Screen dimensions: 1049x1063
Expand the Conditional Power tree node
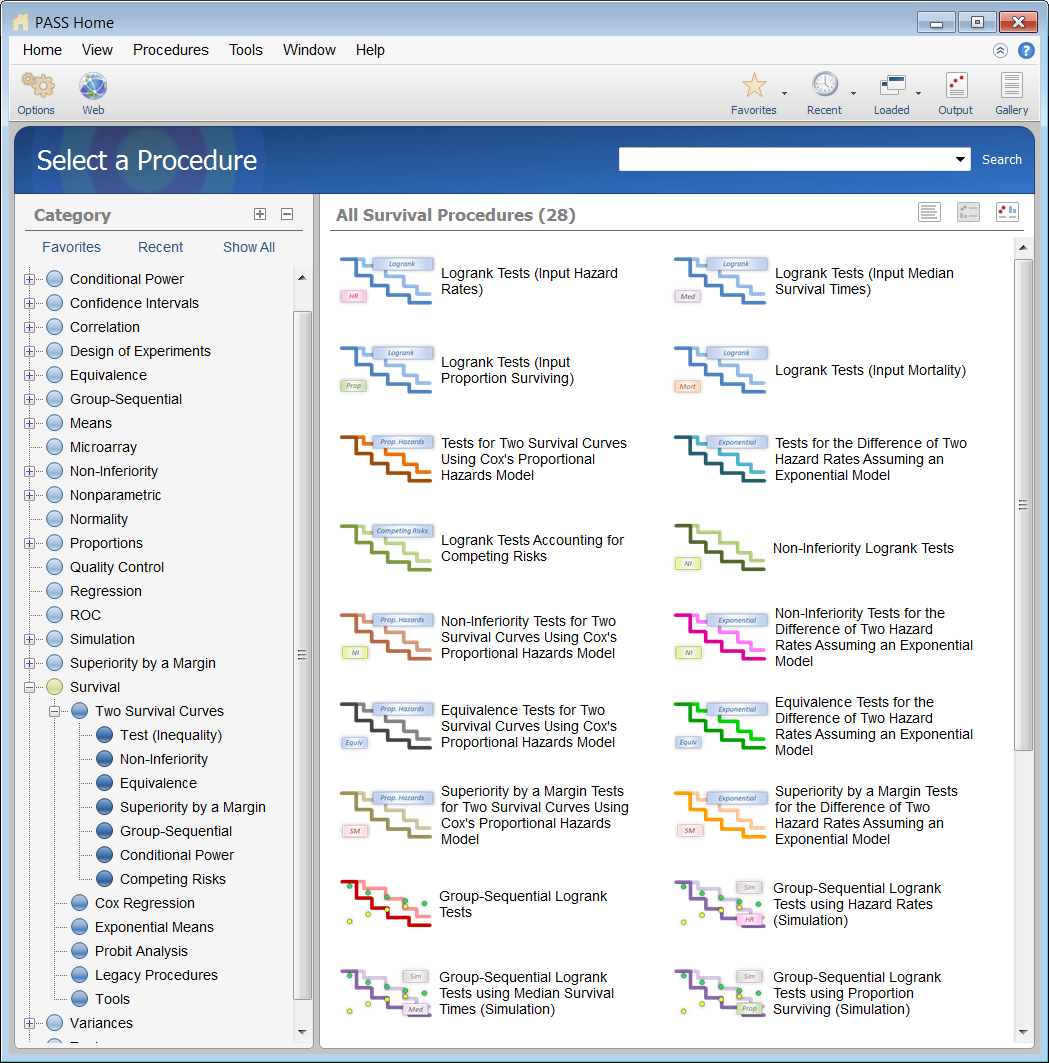coord(29,279)
